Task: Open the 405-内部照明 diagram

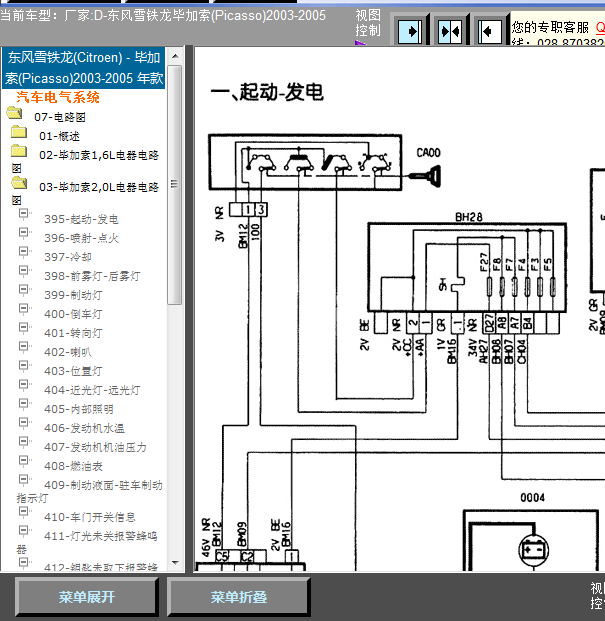Action: click(x=78, y=409)
